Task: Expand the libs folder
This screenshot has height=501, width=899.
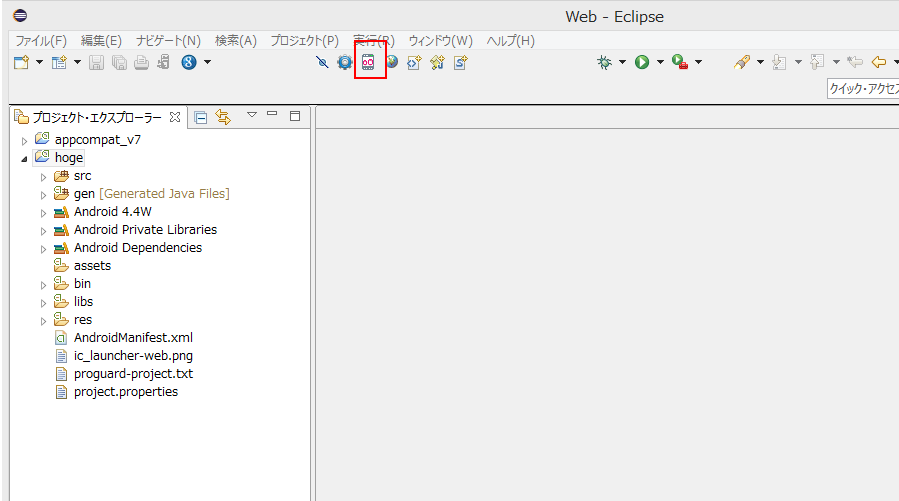Action: 43,303
